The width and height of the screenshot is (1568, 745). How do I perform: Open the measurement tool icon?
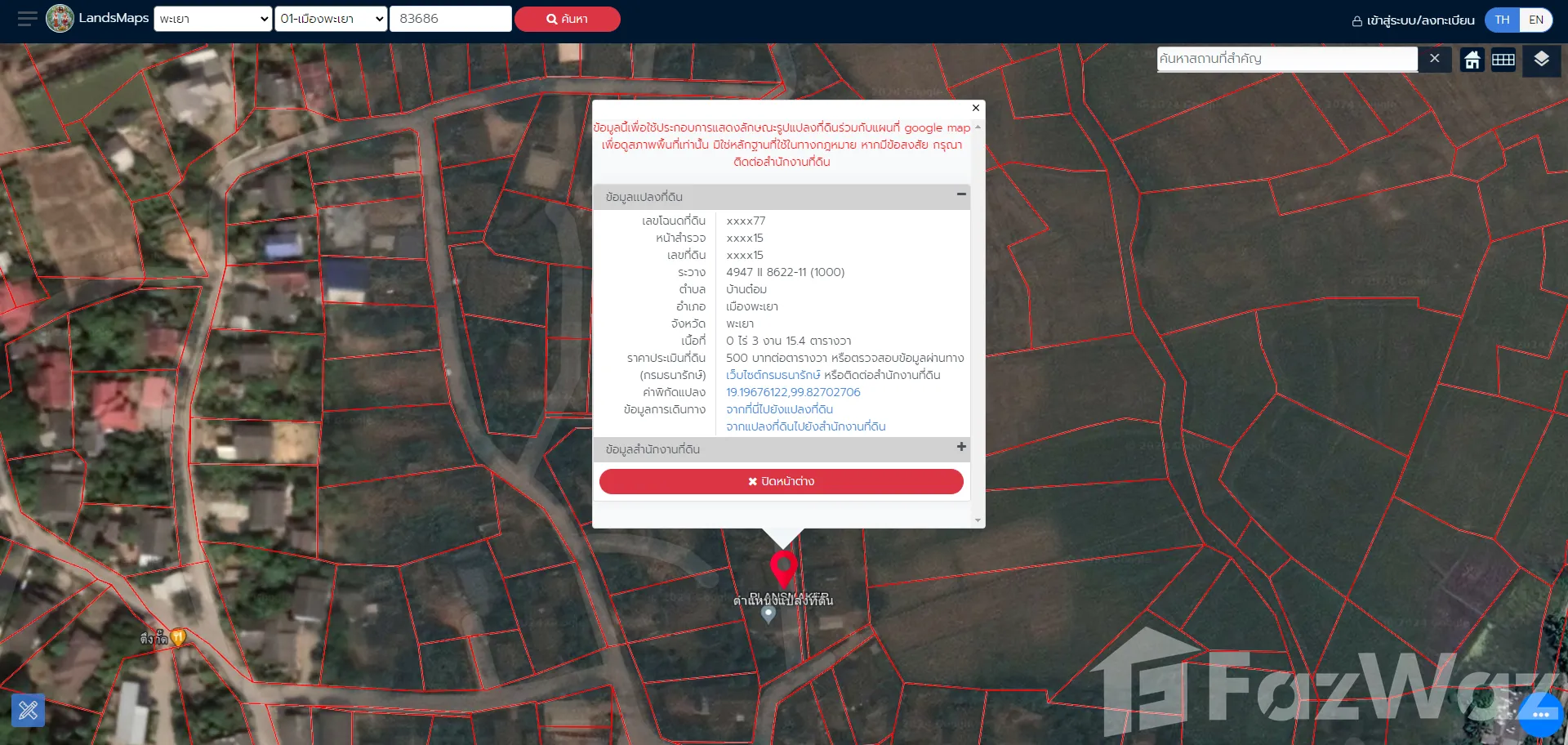tap(28, 710)
